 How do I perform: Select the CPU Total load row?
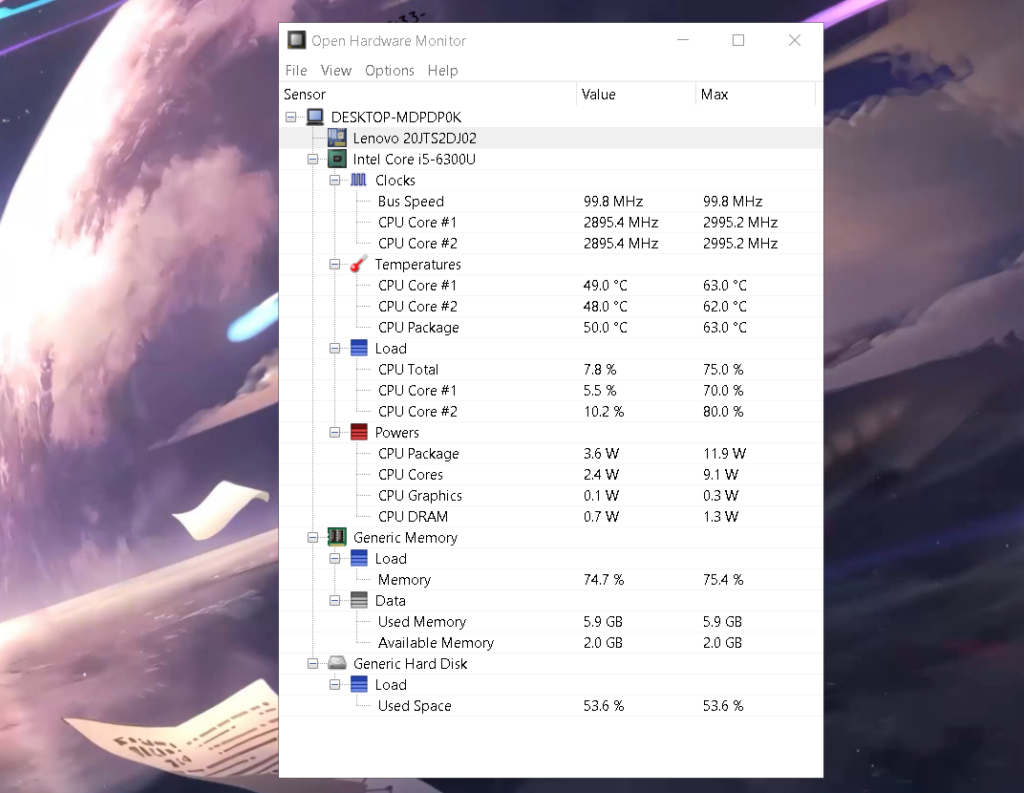point(551,370)
